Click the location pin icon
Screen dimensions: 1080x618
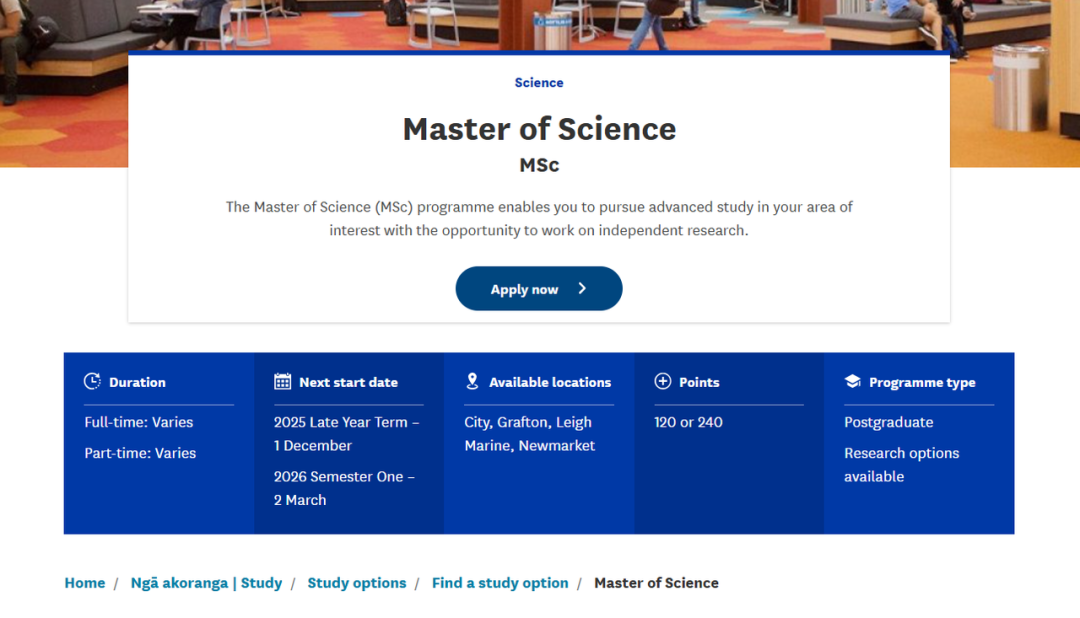click(x=473, y=382)
